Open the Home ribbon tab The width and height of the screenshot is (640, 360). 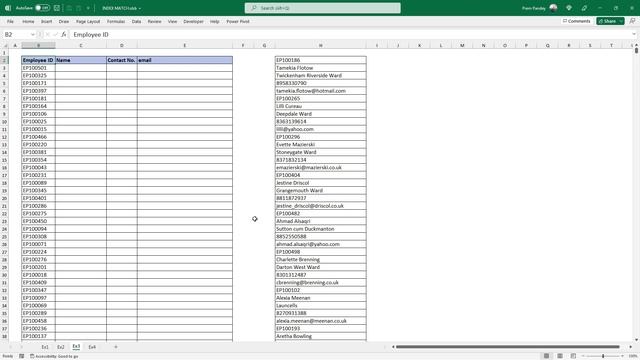(28, 21)
